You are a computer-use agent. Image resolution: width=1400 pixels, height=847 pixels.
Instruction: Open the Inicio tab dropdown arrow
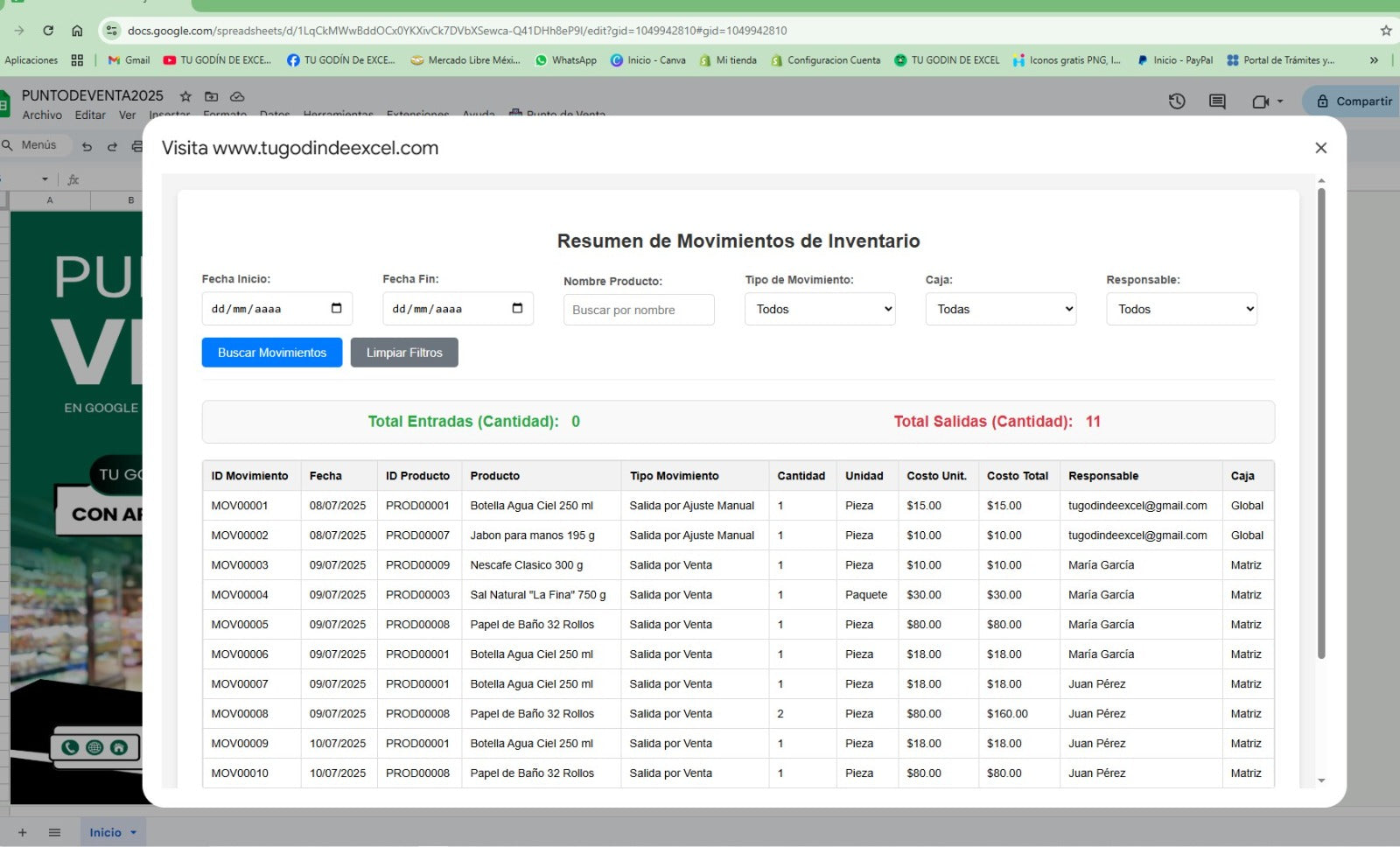[x=134, y=833]
